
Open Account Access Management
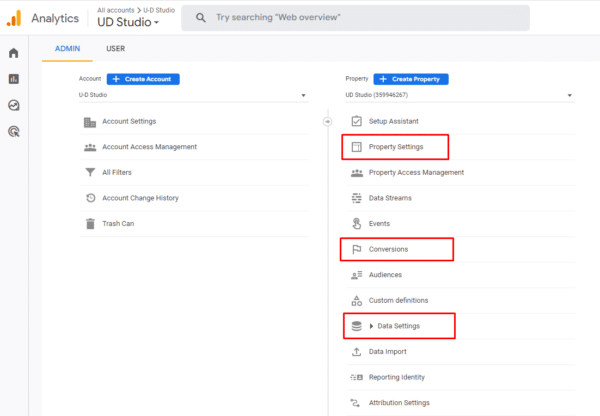(x=149, y=147)
